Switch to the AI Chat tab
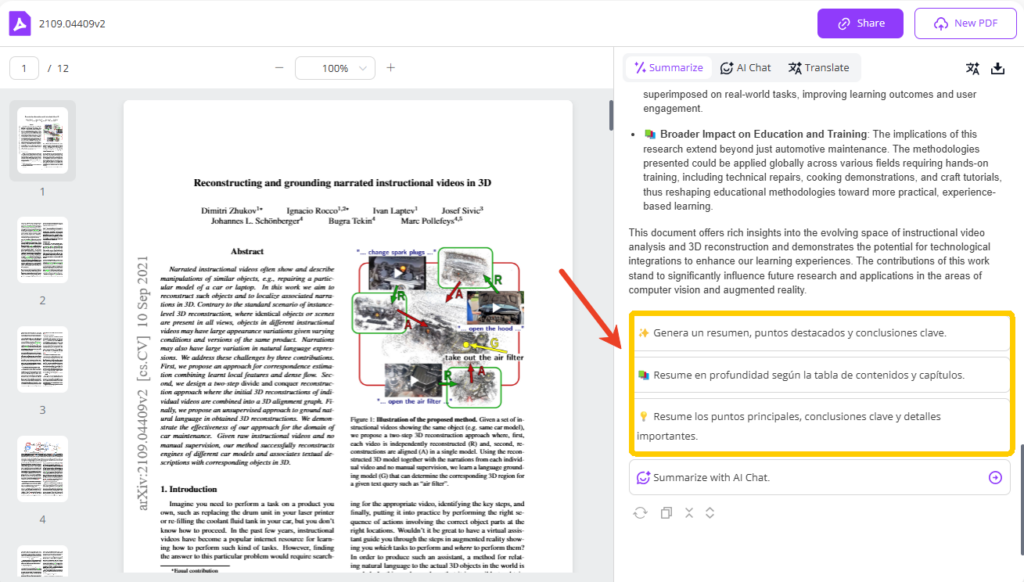 click(745, 67)
